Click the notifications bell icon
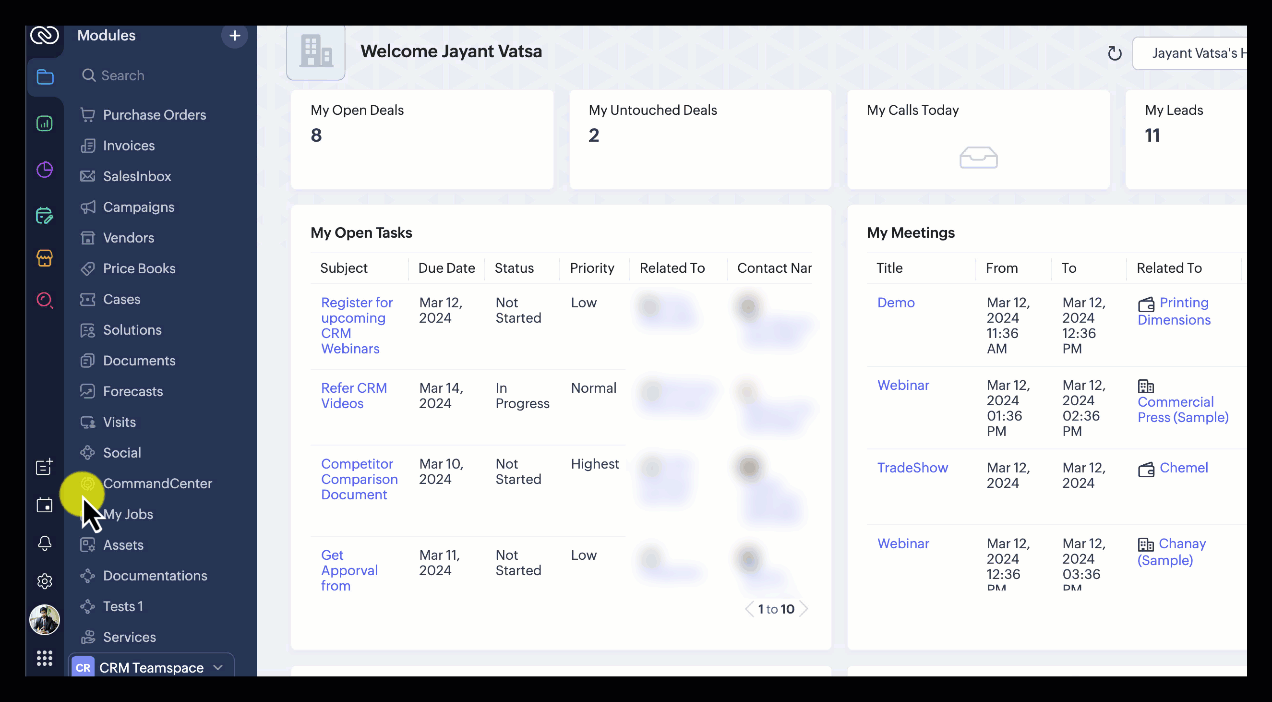 click(x=44, y=543)
